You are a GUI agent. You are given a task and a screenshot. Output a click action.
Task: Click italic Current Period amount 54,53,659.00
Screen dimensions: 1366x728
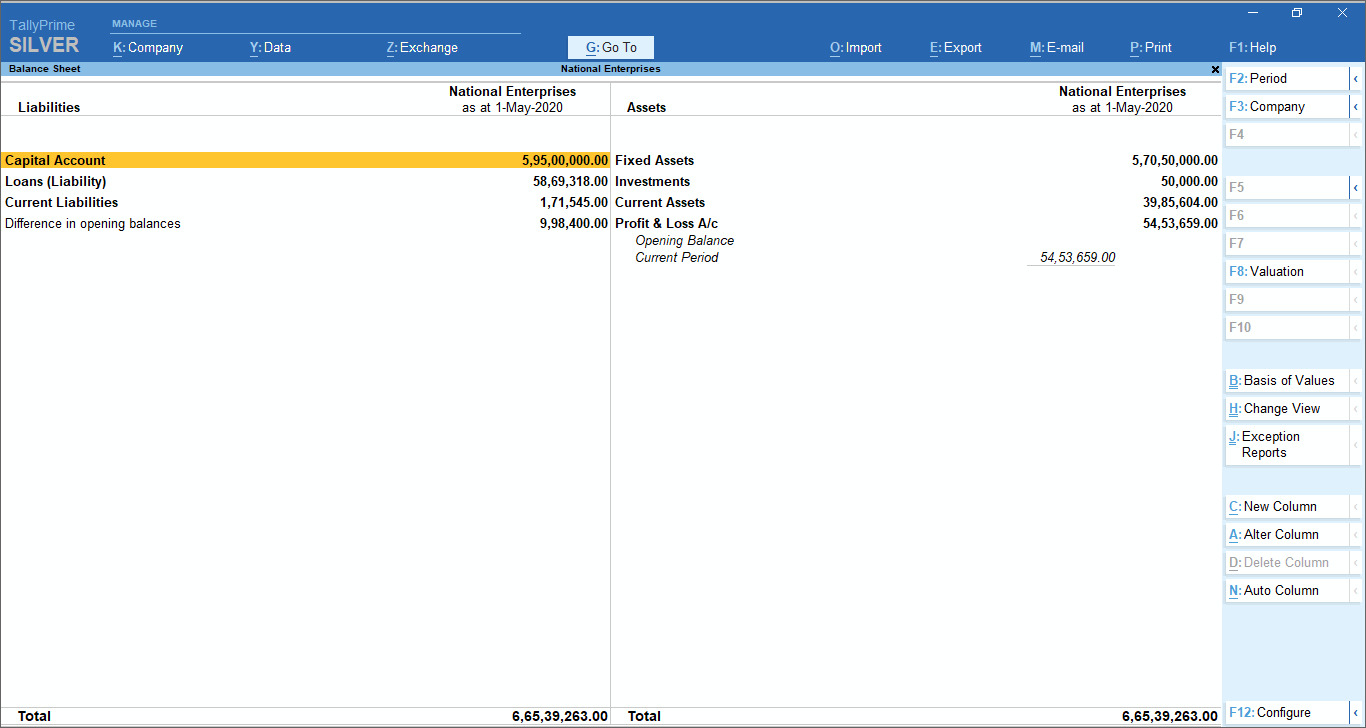1077,257
